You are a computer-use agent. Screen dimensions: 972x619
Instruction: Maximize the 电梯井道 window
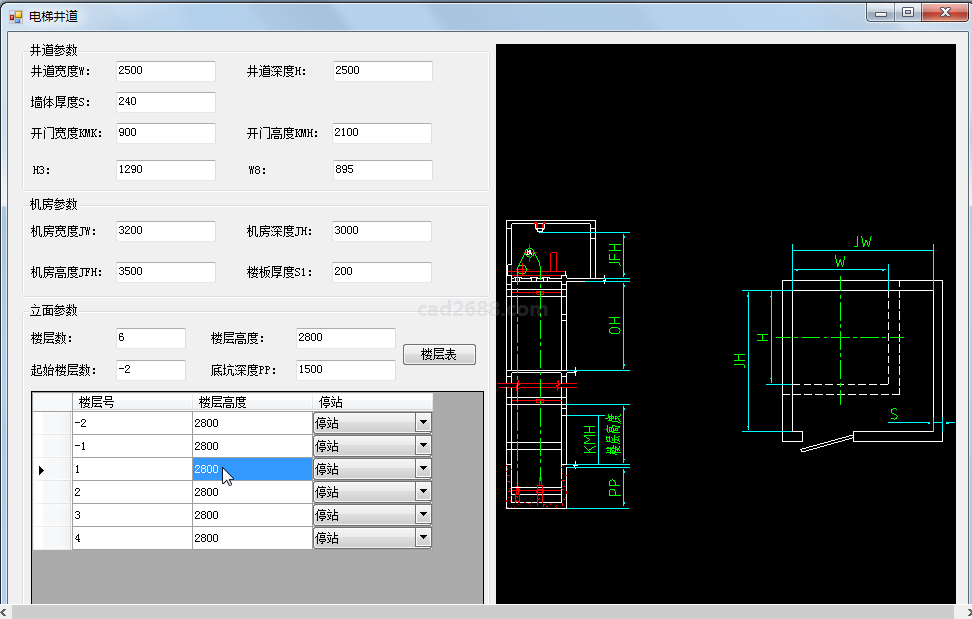(907, 13)
